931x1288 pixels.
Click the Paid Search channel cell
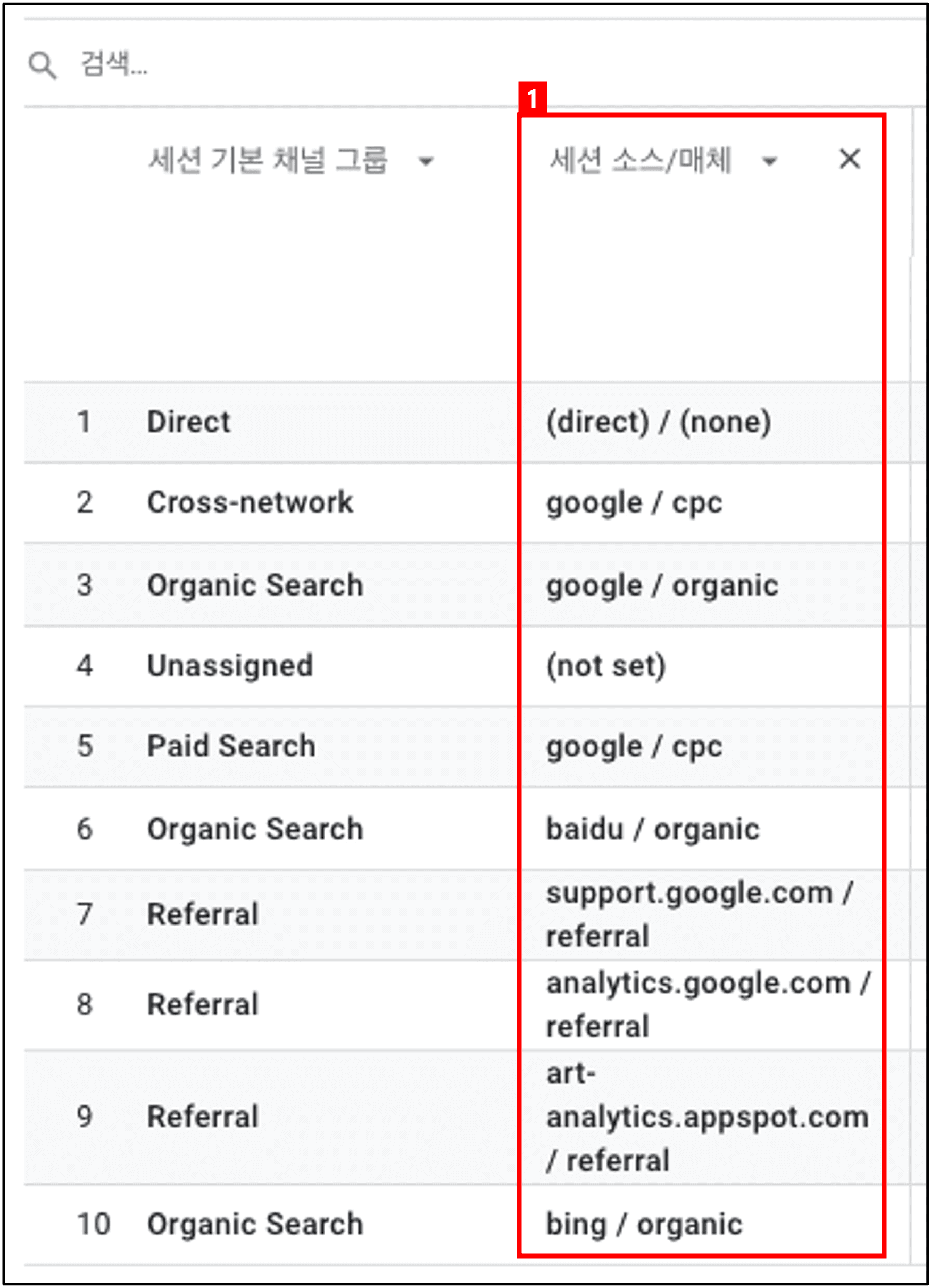coord(231,746)
